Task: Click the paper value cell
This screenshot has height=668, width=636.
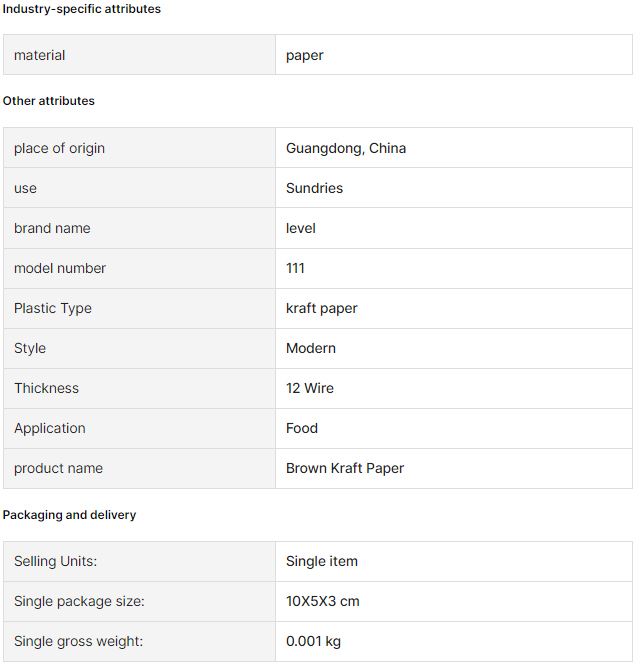Action: tap(454, 55)
